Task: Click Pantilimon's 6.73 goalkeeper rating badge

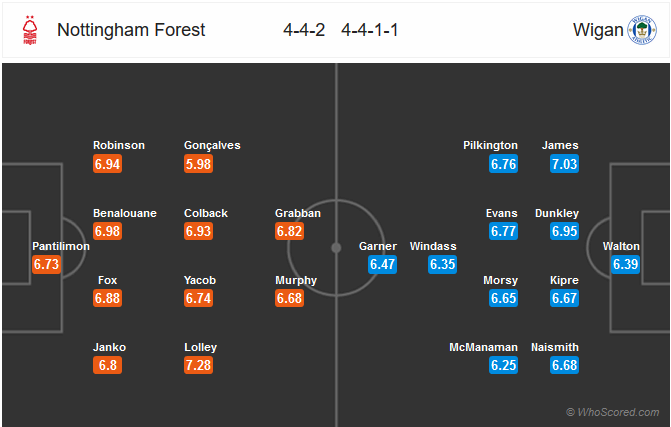Action: pos(46,264)
